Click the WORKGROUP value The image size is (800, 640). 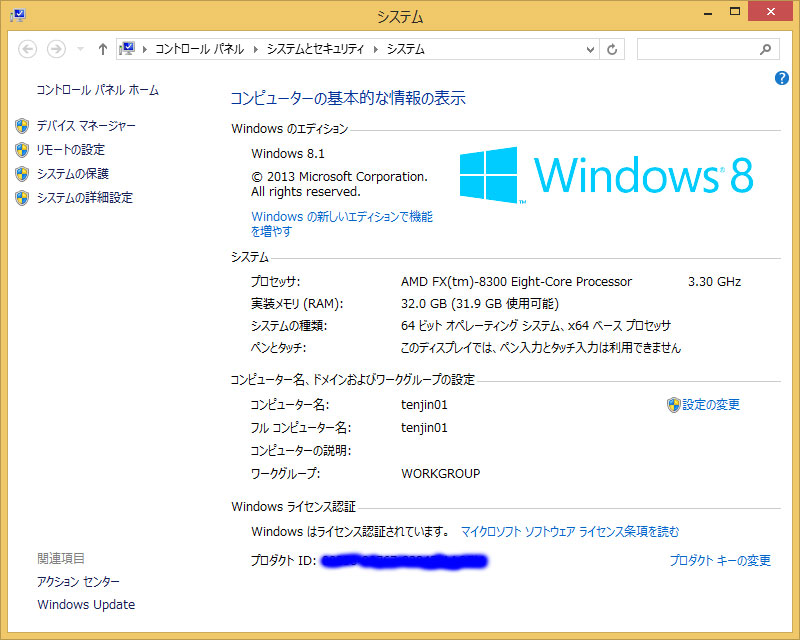click(441, 474)
